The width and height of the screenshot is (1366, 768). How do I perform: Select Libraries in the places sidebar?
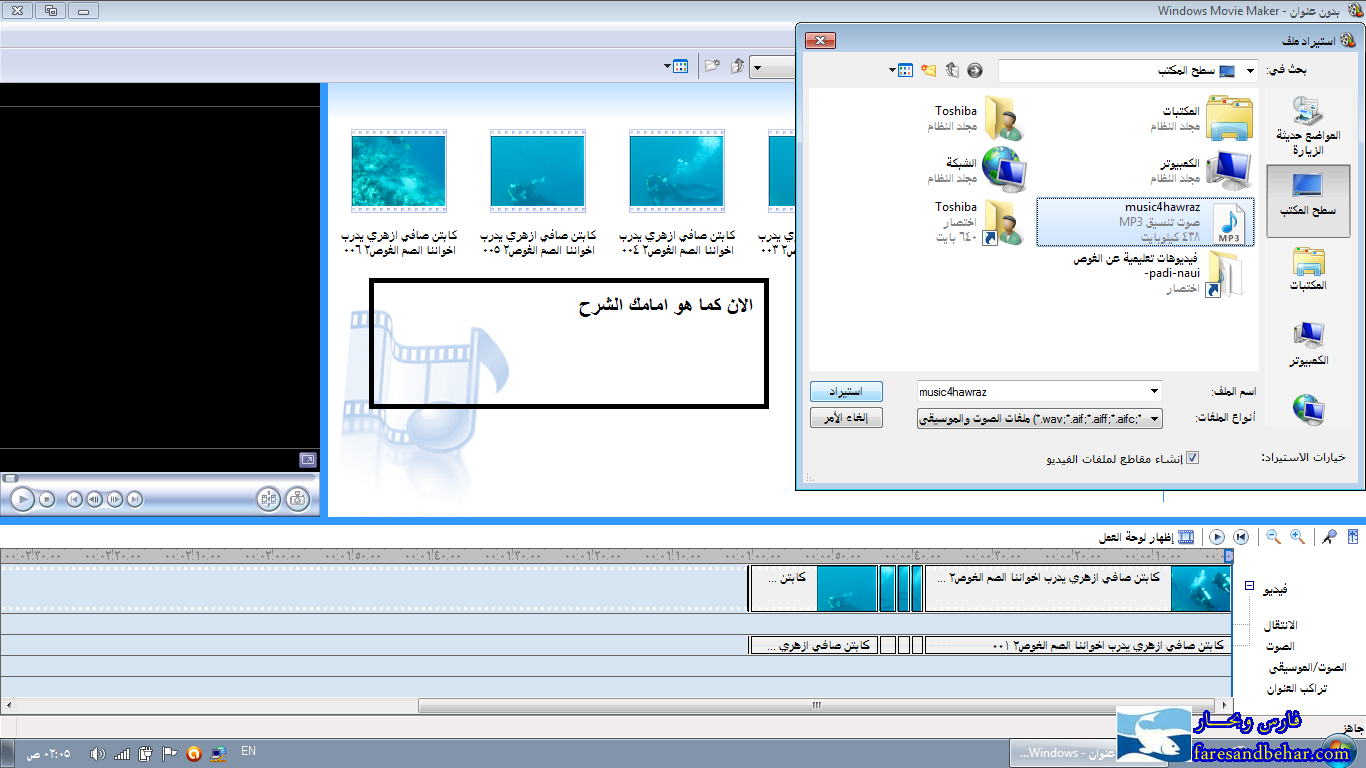tap(1308, 270)
